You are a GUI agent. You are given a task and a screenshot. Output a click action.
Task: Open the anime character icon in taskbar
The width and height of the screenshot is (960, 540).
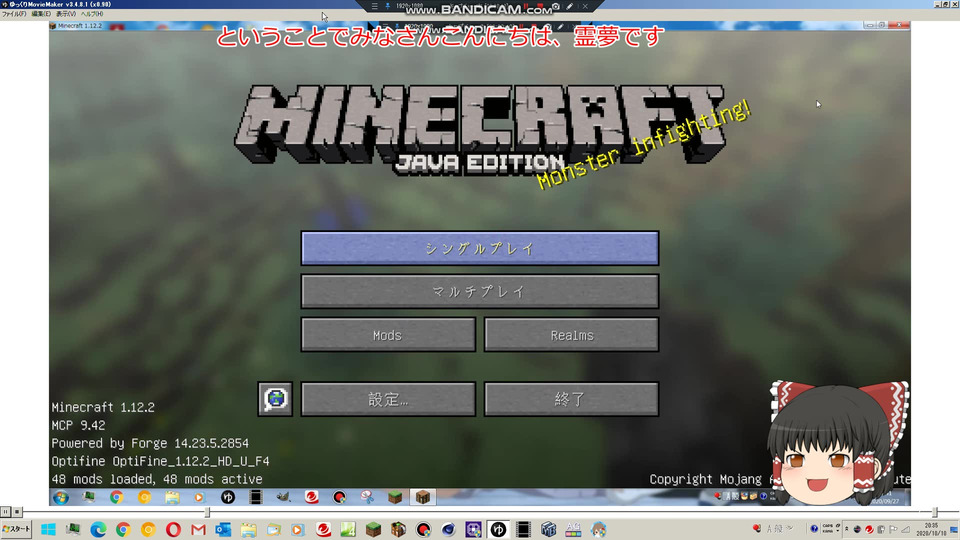pyautogui.click(x=598, y=530)
